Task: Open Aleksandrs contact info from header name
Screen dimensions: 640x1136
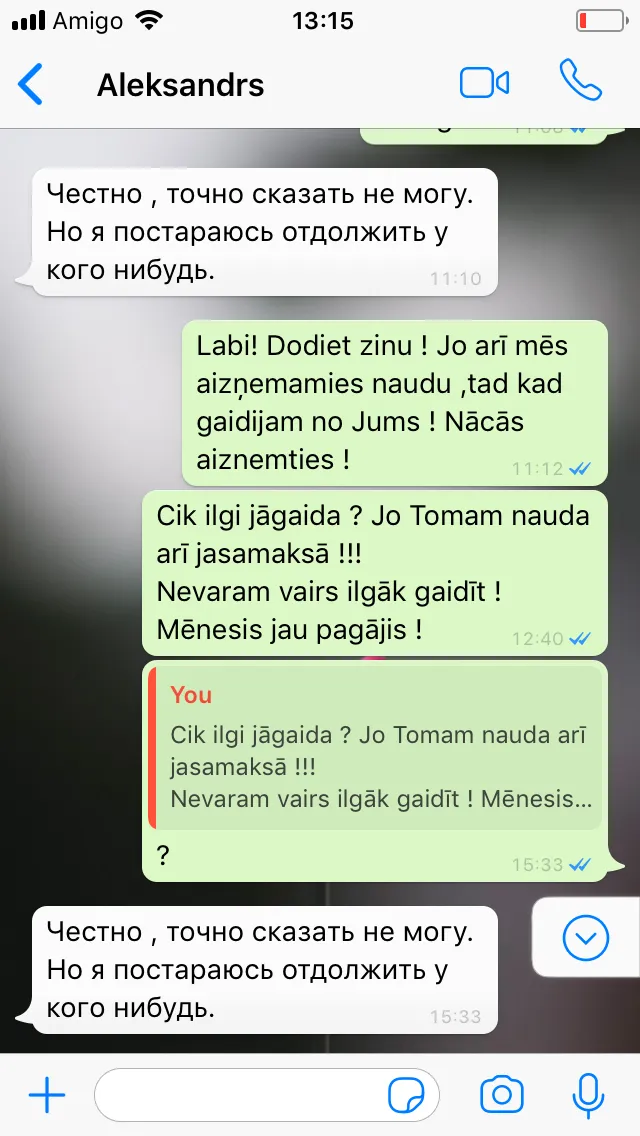Action: point(180,85)
